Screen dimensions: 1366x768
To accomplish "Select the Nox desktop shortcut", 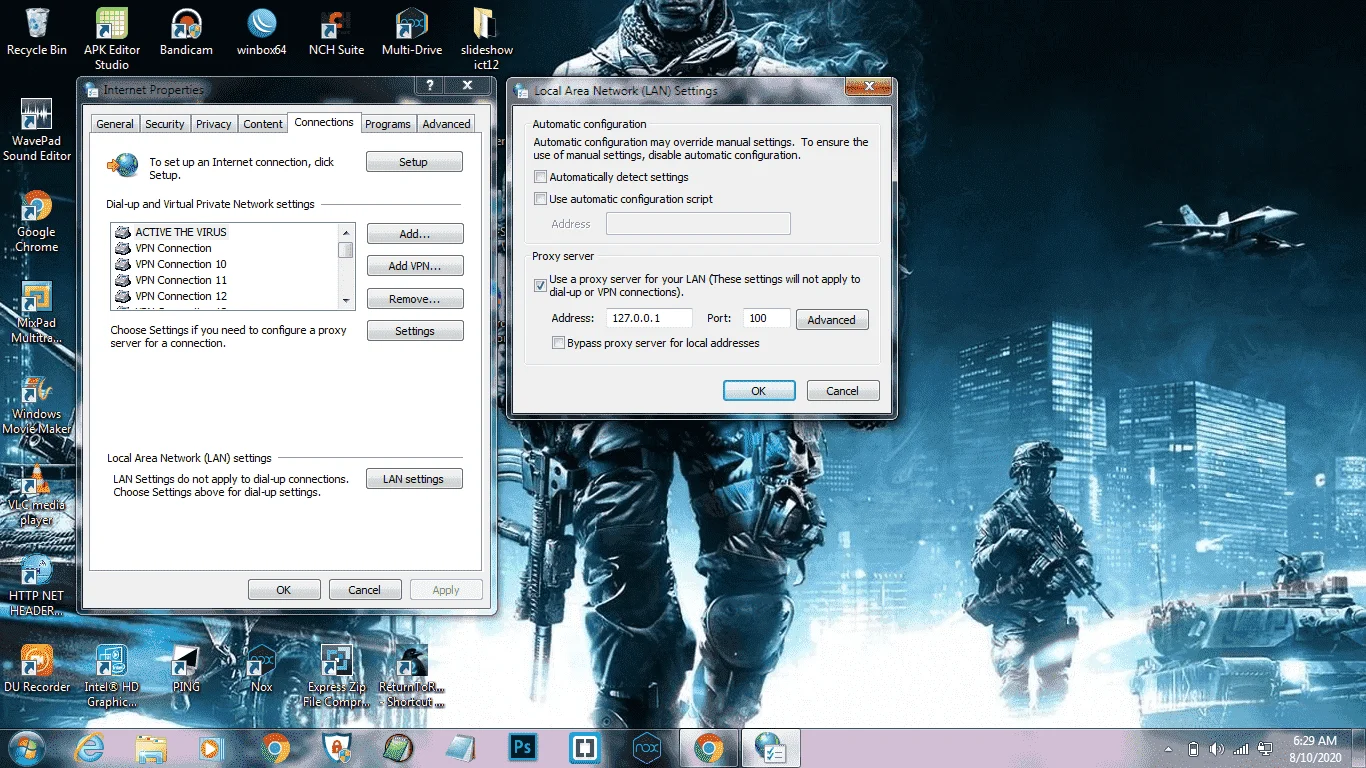I will (x=262, y=669).
